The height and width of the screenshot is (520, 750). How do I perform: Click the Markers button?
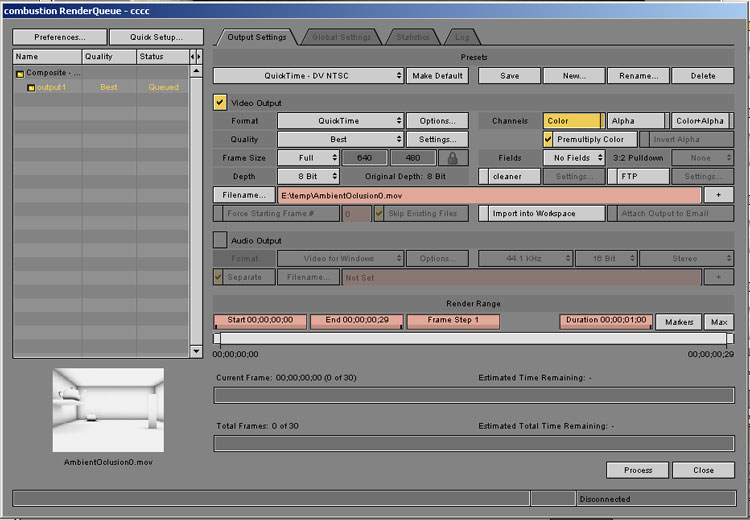pos(679,322)
